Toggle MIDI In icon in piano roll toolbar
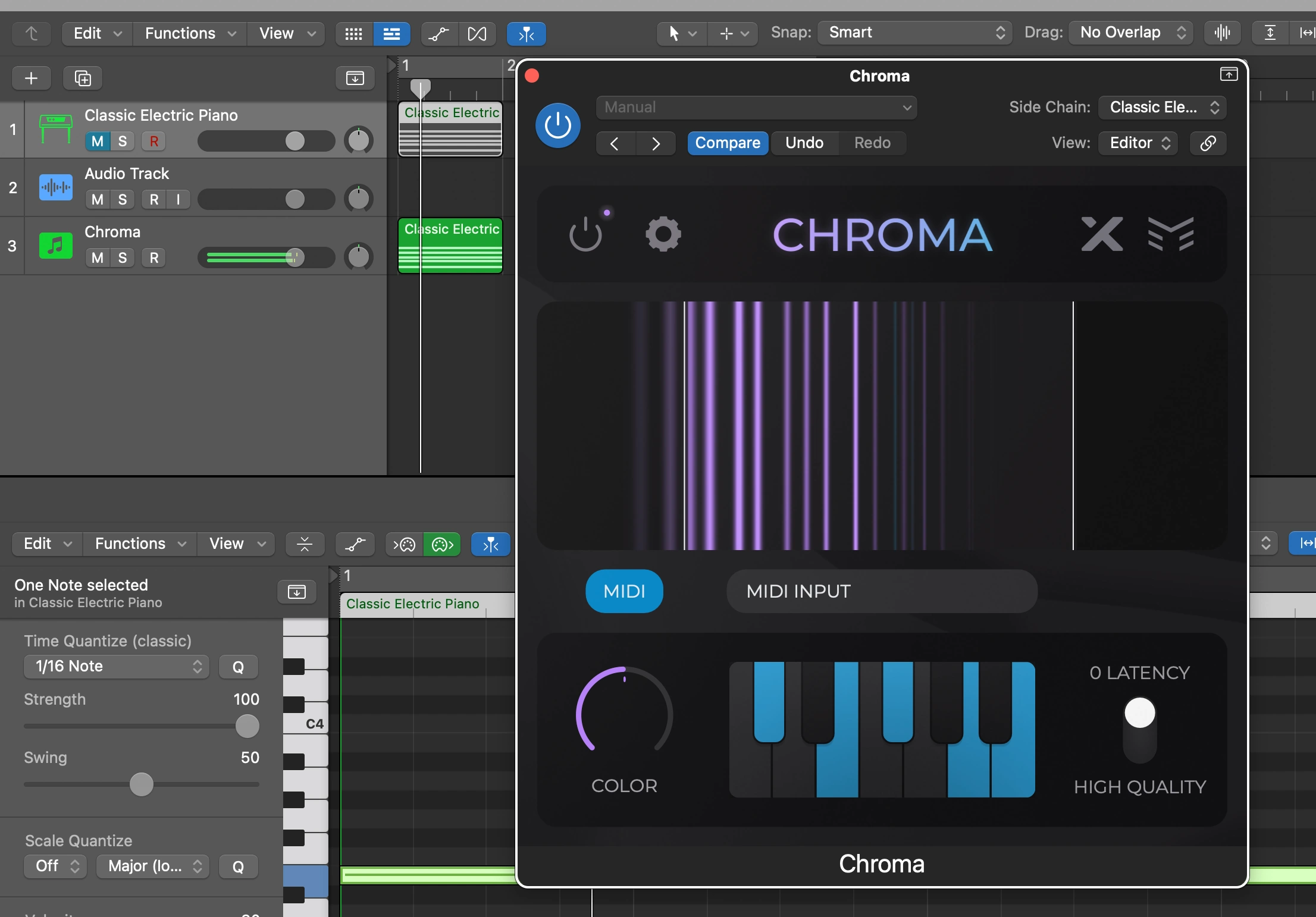1316x917 pixels. (x=404, y=544)
